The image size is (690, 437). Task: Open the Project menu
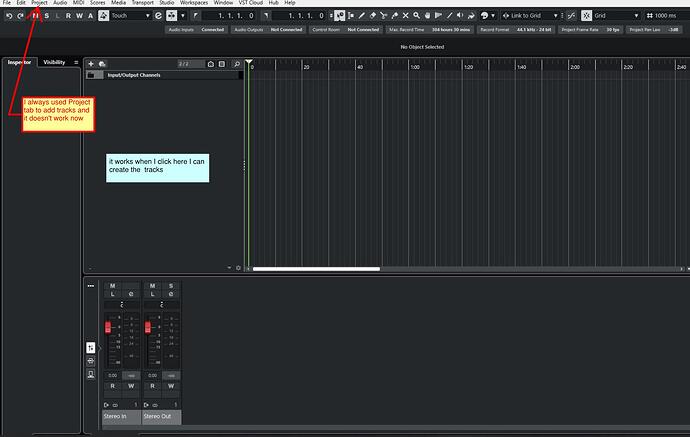coord(39,3)
